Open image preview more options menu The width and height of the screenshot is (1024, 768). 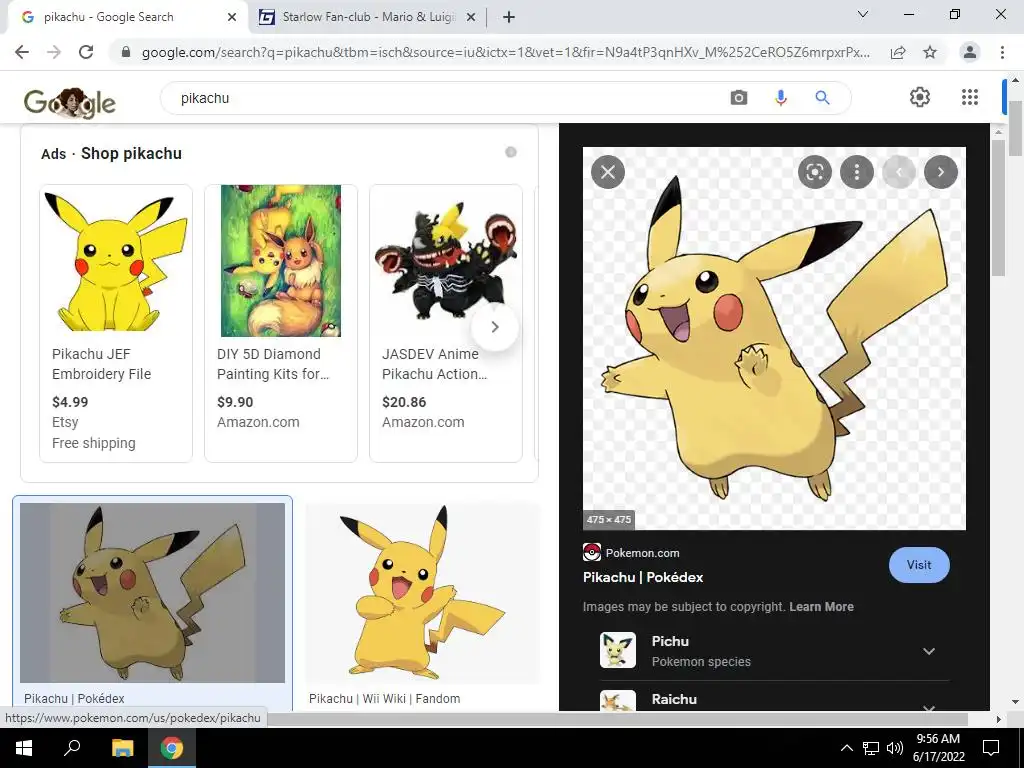coord(856,172)
